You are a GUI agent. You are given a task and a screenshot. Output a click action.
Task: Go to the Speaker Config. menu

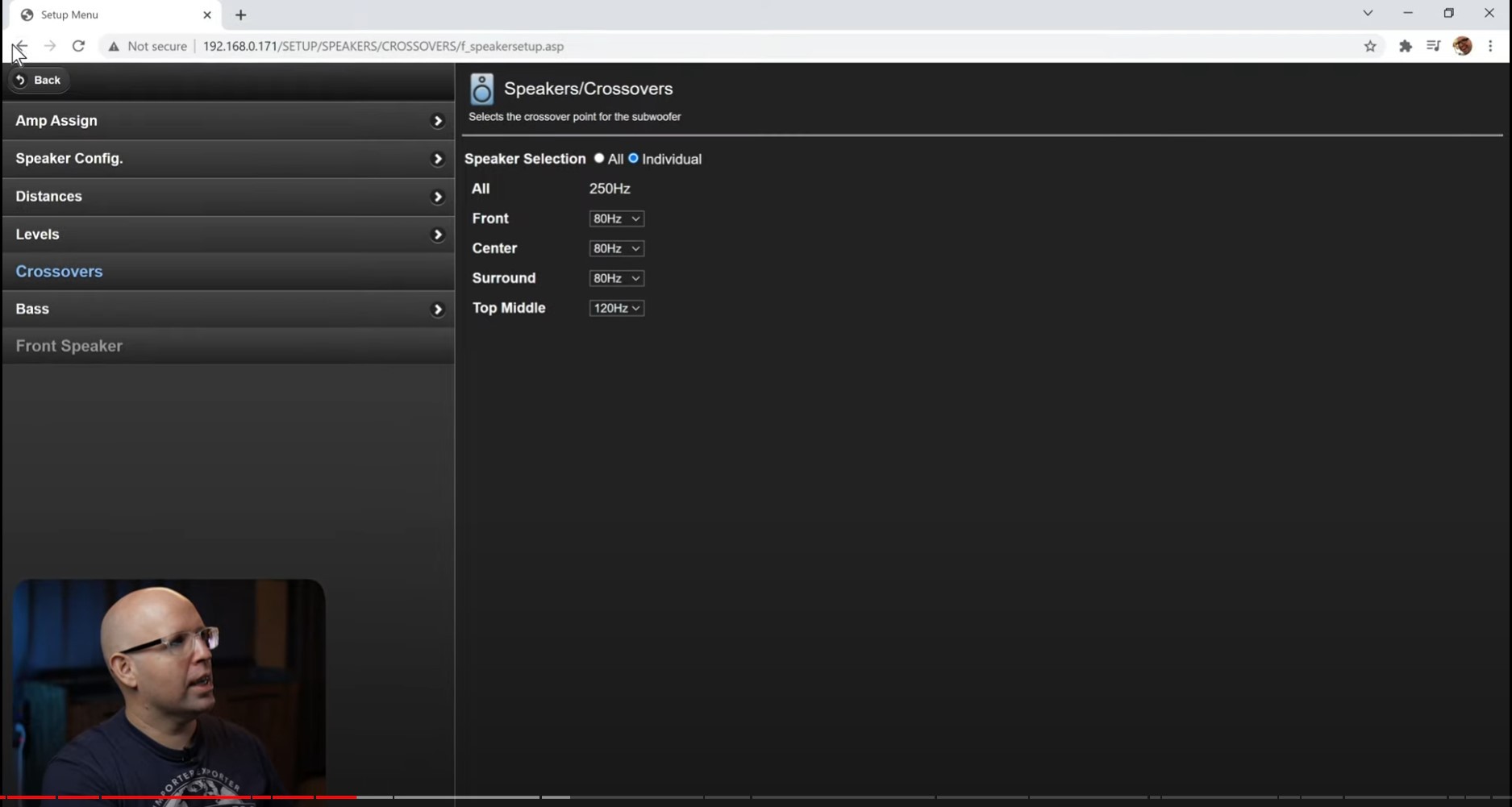tap(228, 159)
